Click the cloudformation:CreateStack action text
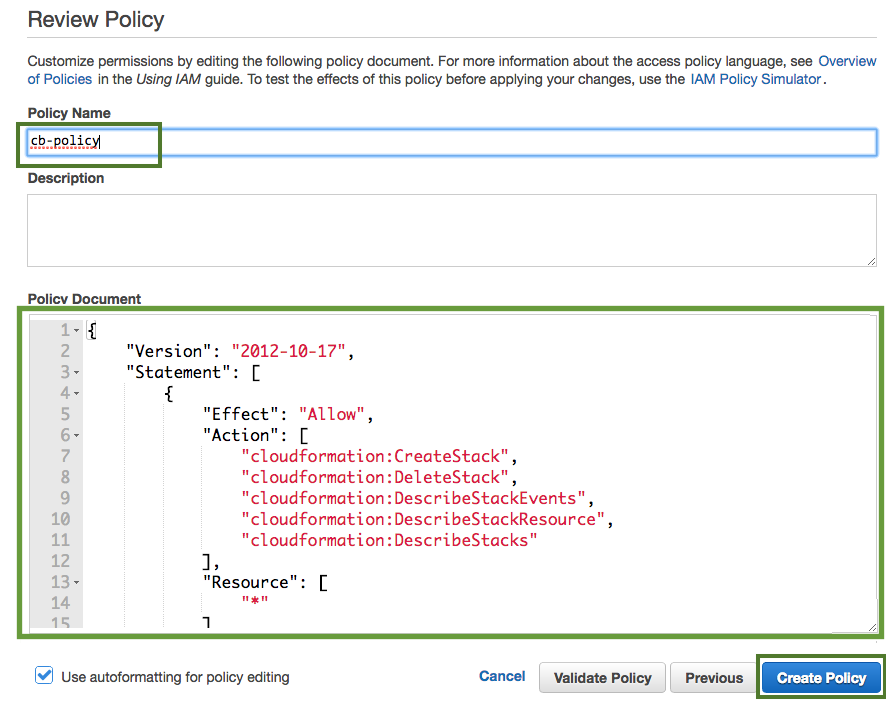The width and height of the screenshot is (886, 705). (376, 456)
